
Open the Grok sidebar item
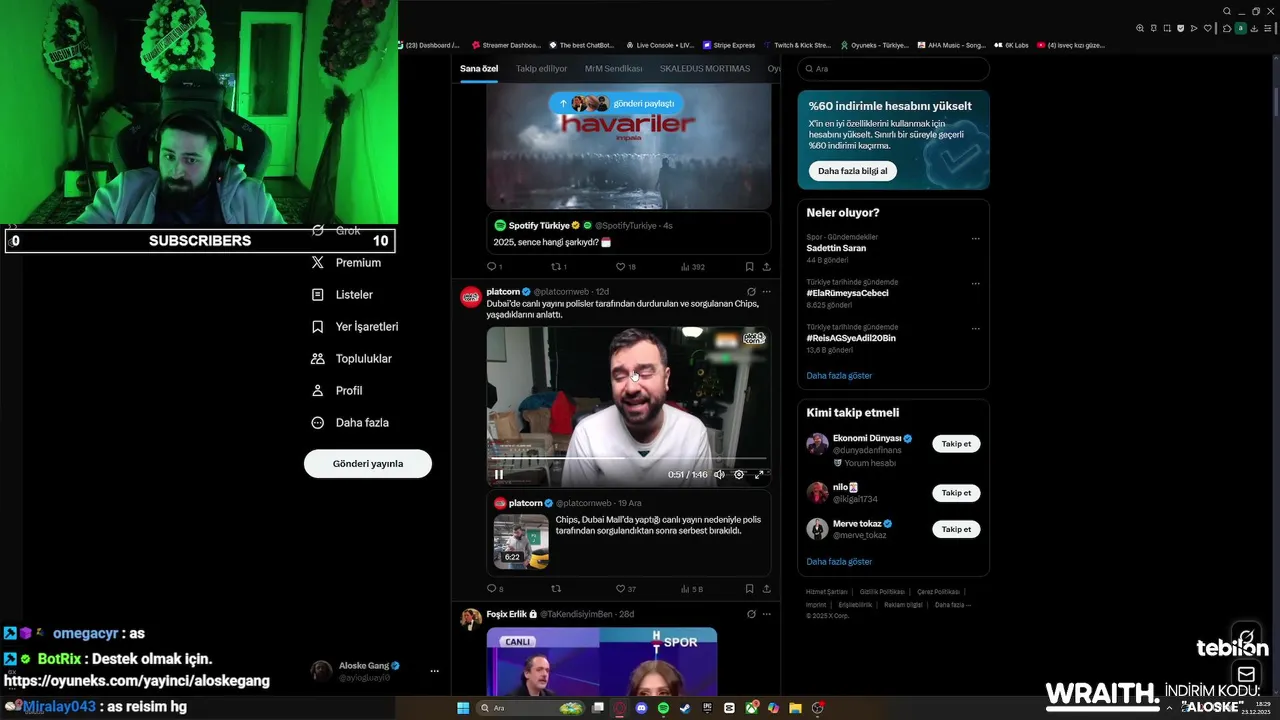tap(337, 231)
